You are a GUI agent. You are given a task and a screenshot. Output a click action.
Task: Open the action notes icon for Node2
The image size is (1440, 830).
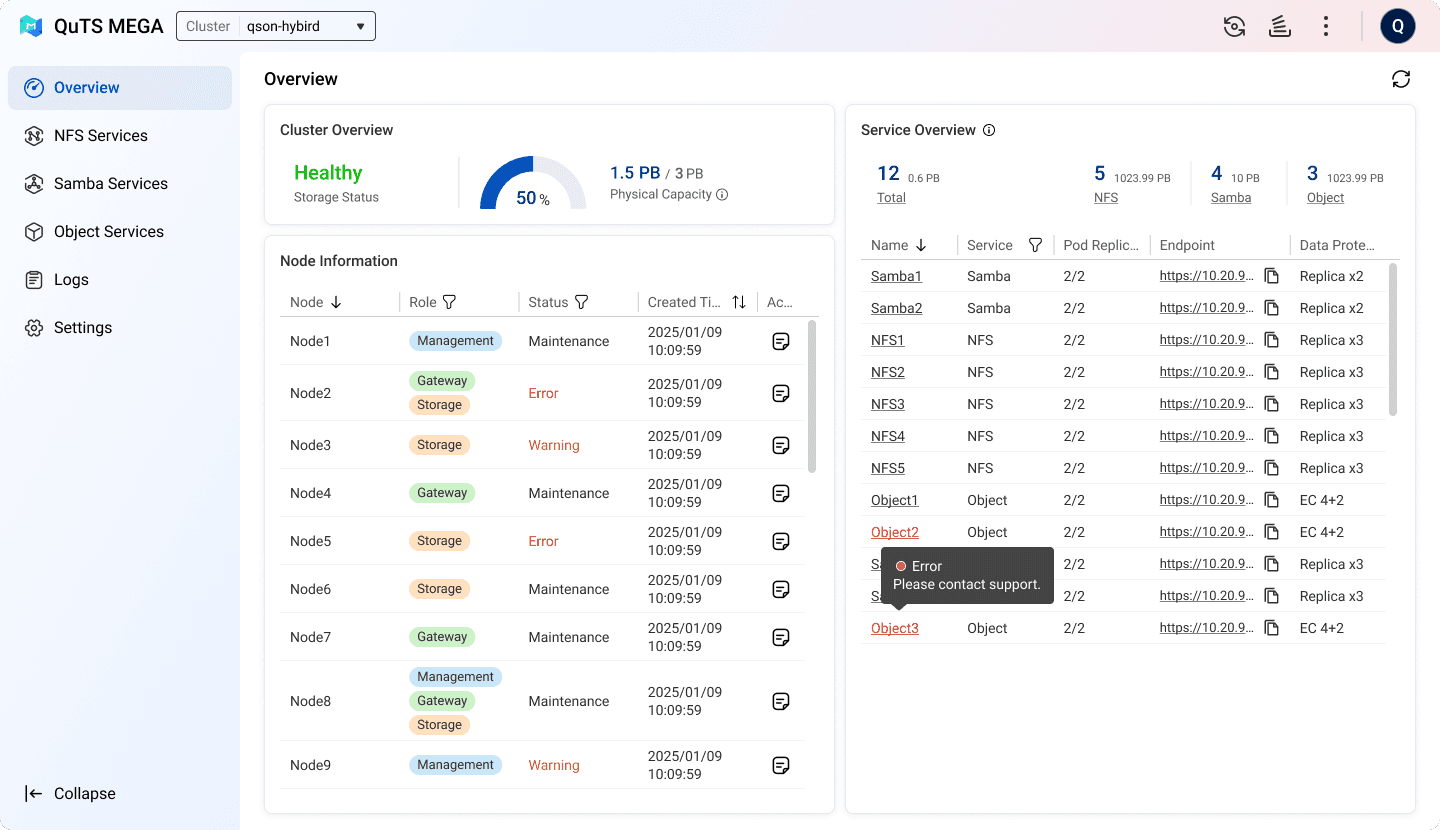click(782, 393)
